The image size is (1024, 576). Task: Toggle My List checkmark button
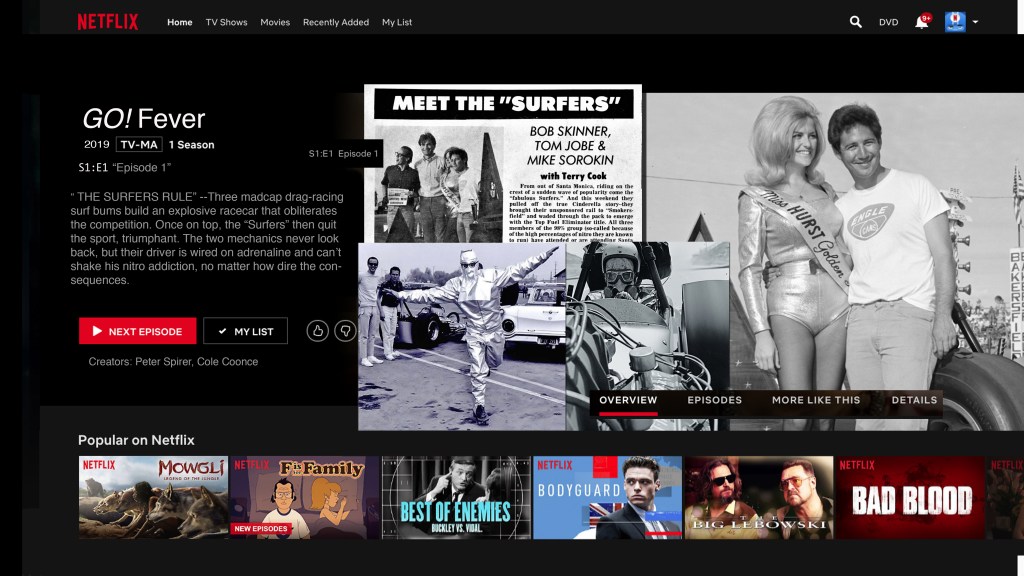[245, 331]
